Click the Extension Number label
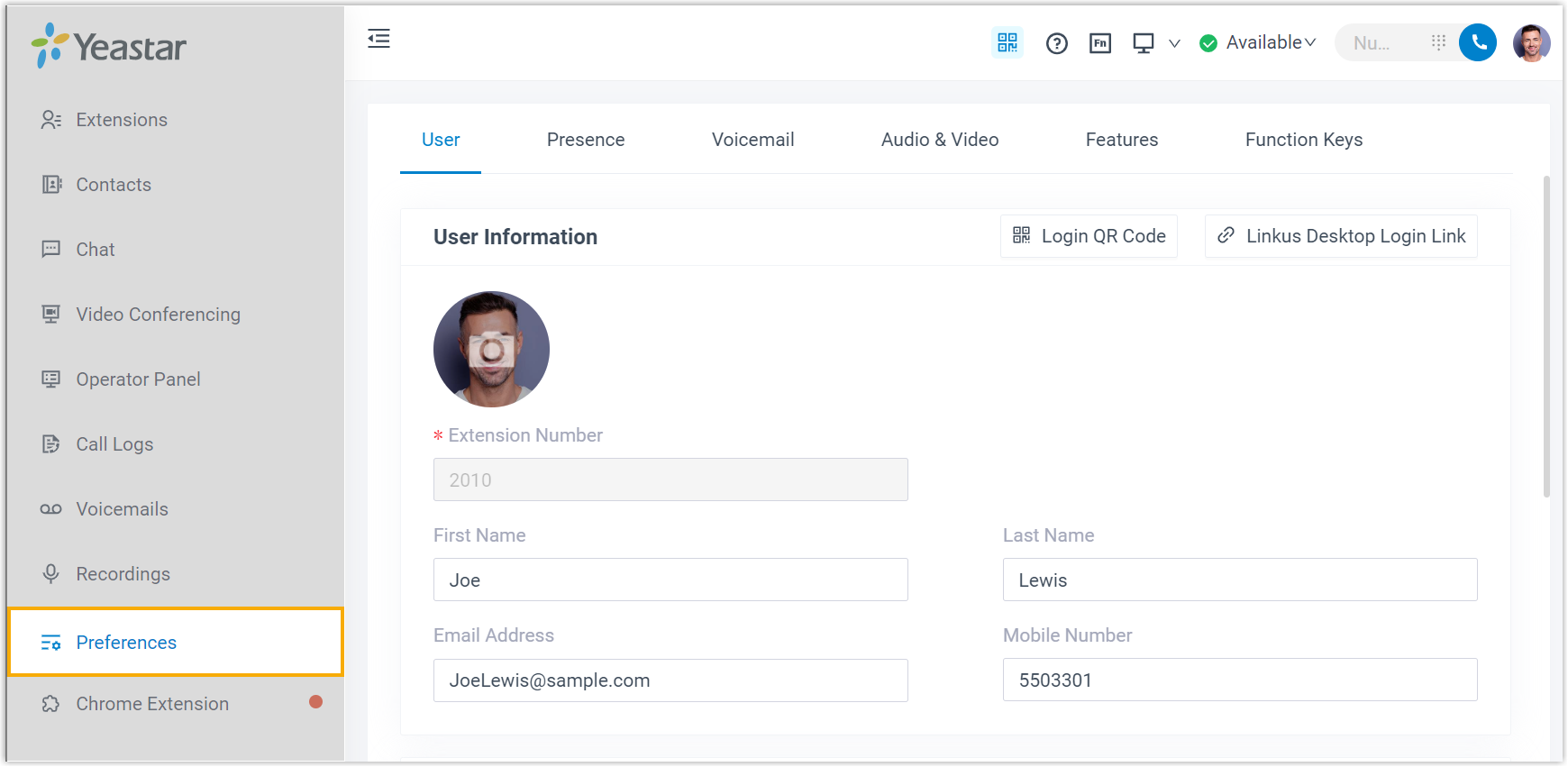Image resolution: width=1568 pixels, height=767 pixels. point(525,435)
